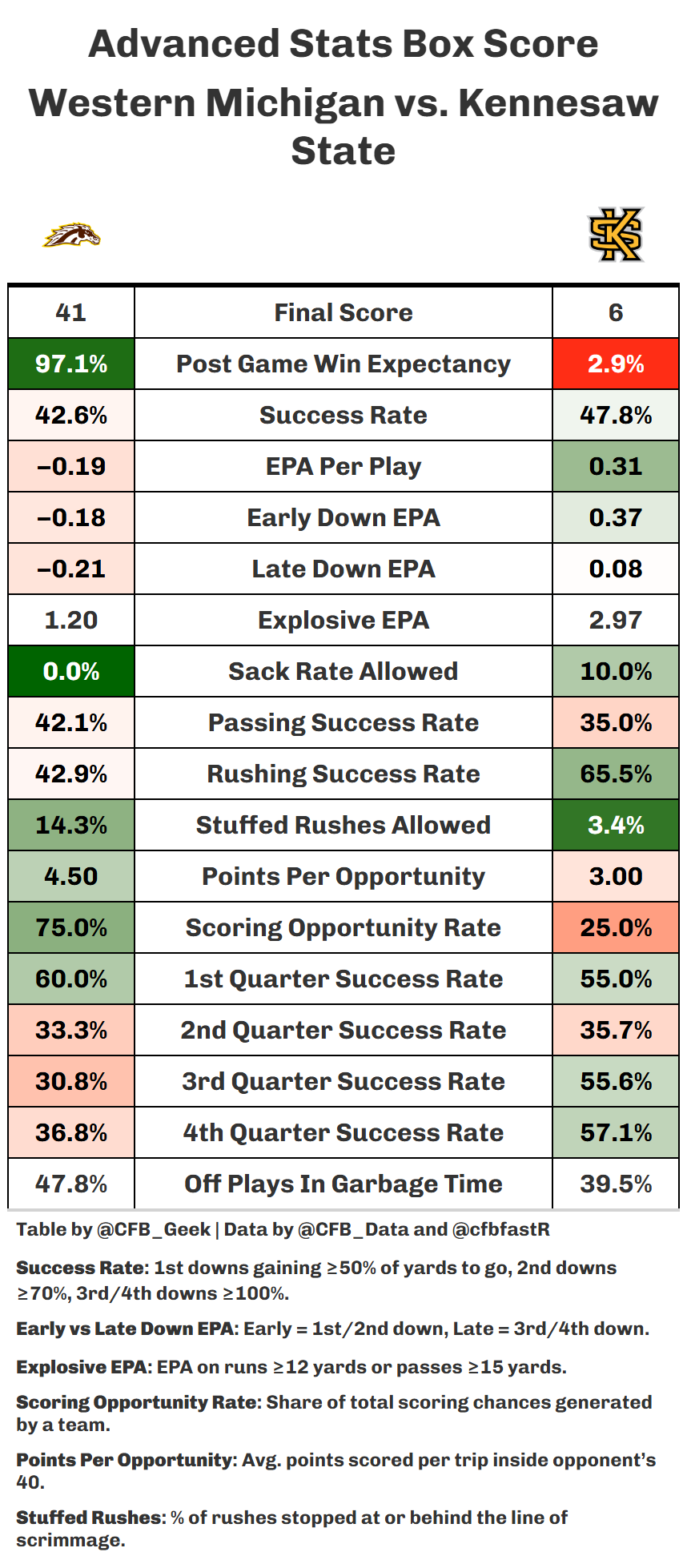Click Western Michigan's final score of 41
The image size is (687, 1568).
point(71,313)
